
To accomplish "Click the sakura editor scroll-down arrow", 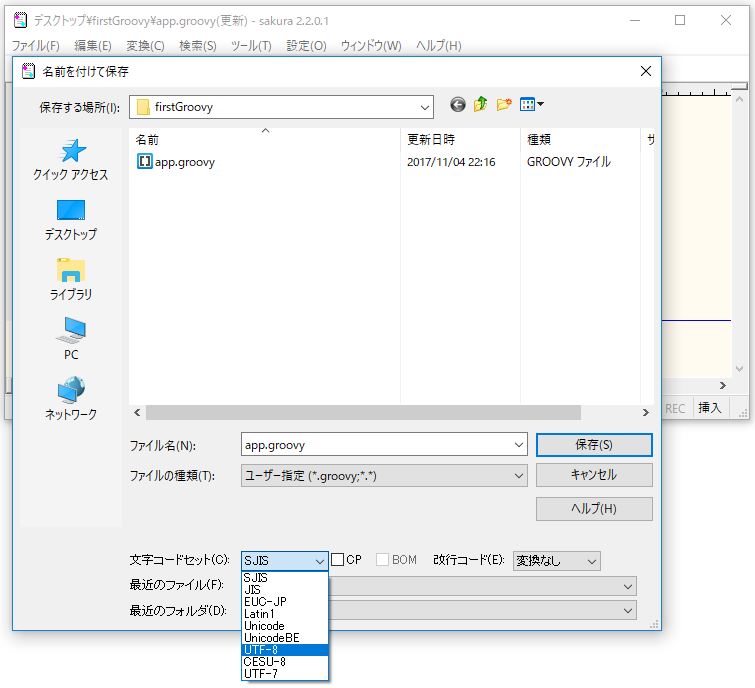I will 740,369.
